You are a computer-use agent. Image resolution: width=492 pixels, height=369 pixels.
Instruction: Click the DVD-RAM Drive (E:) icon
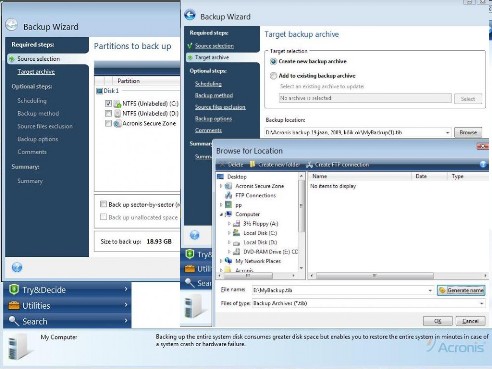point(236,252)
